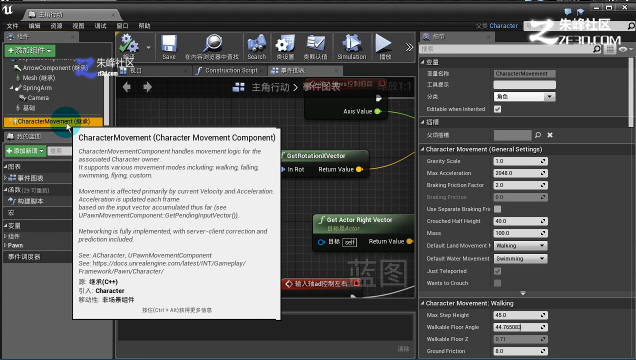Viewport: 636px width, 360px height.
Task: Clear the parent socket X icon
Action: [550, 135]
